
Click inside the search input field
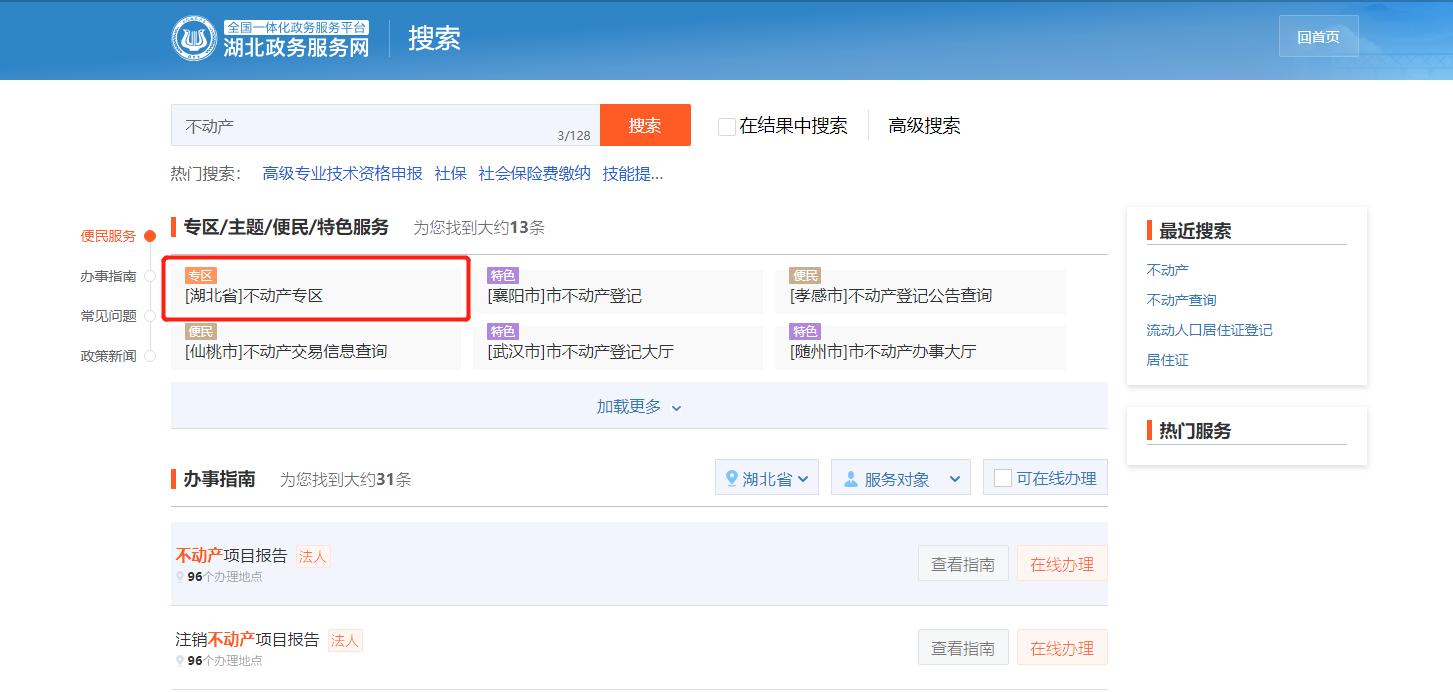[x=380, y=125]
